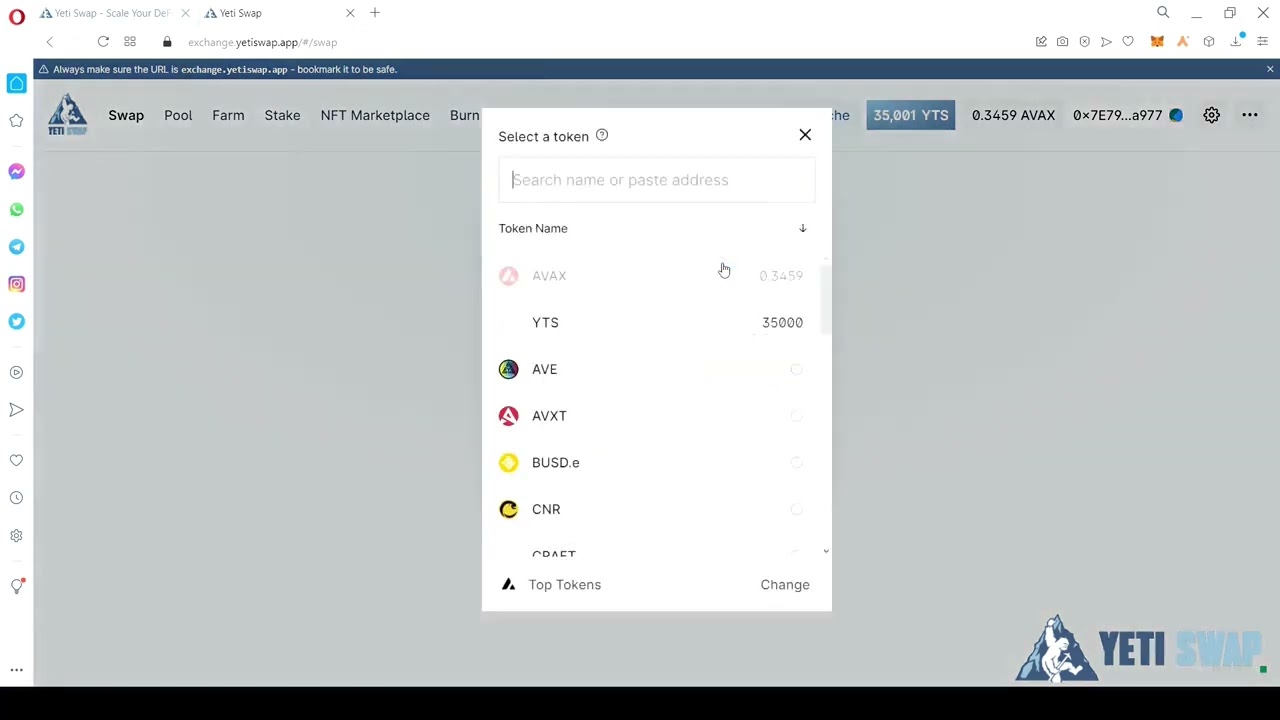The width and height of the screenshot is (1280, 720).
Task: Open history clock in sidebar
Action: click(x=16, y=498)
